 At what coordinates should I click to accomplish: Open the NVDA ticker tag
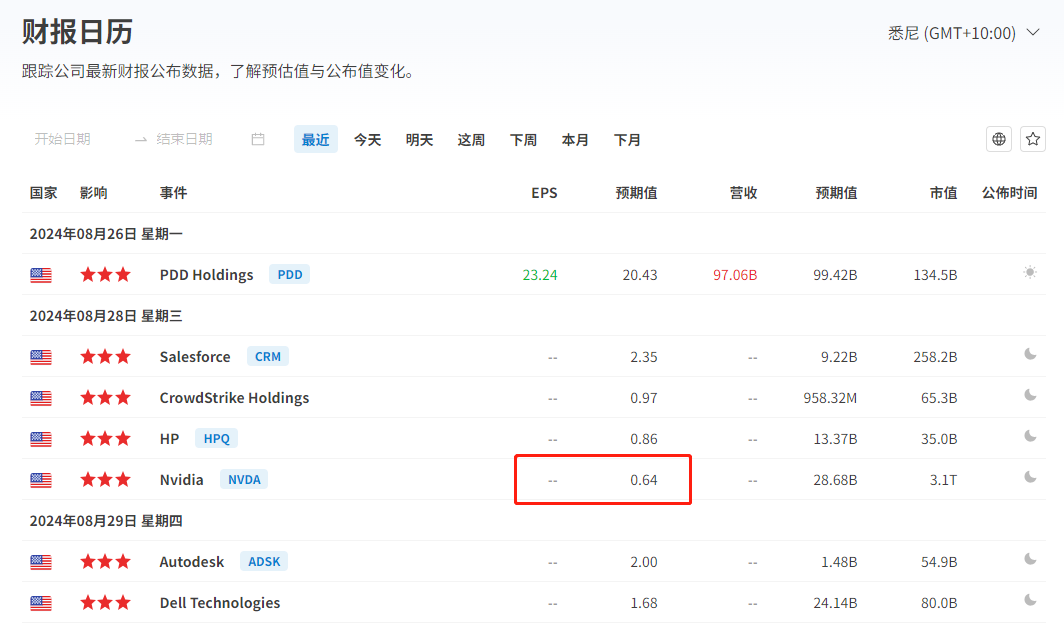point(244,480)
